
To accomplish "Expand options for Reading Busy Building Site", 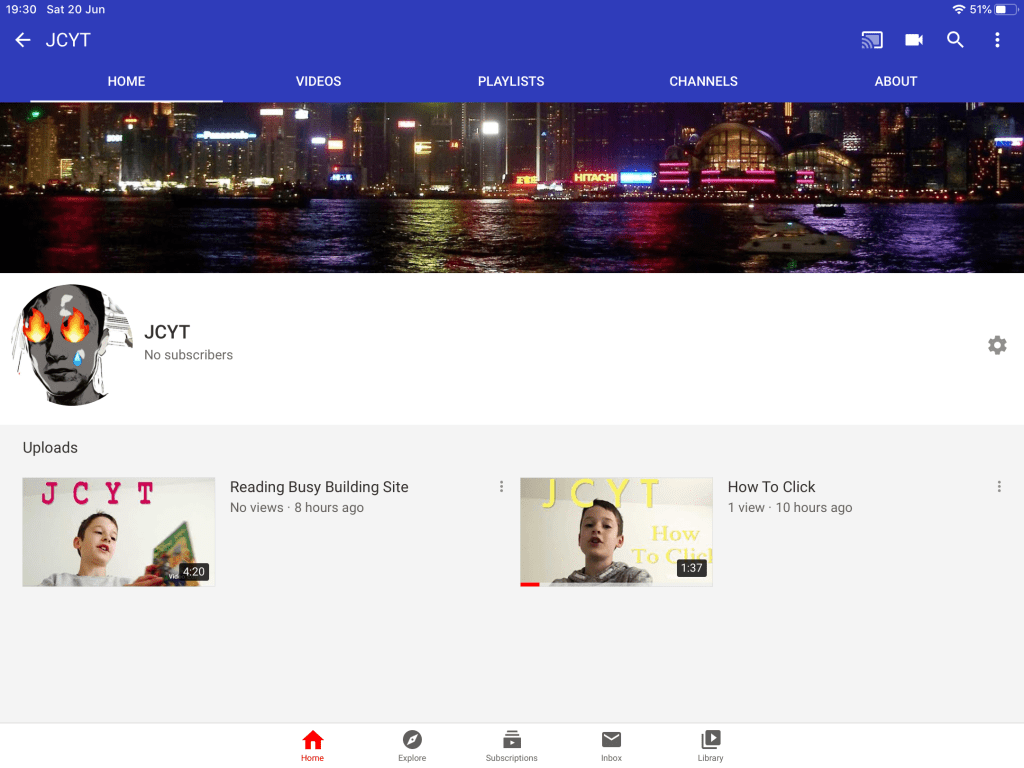I will point(501,487).
